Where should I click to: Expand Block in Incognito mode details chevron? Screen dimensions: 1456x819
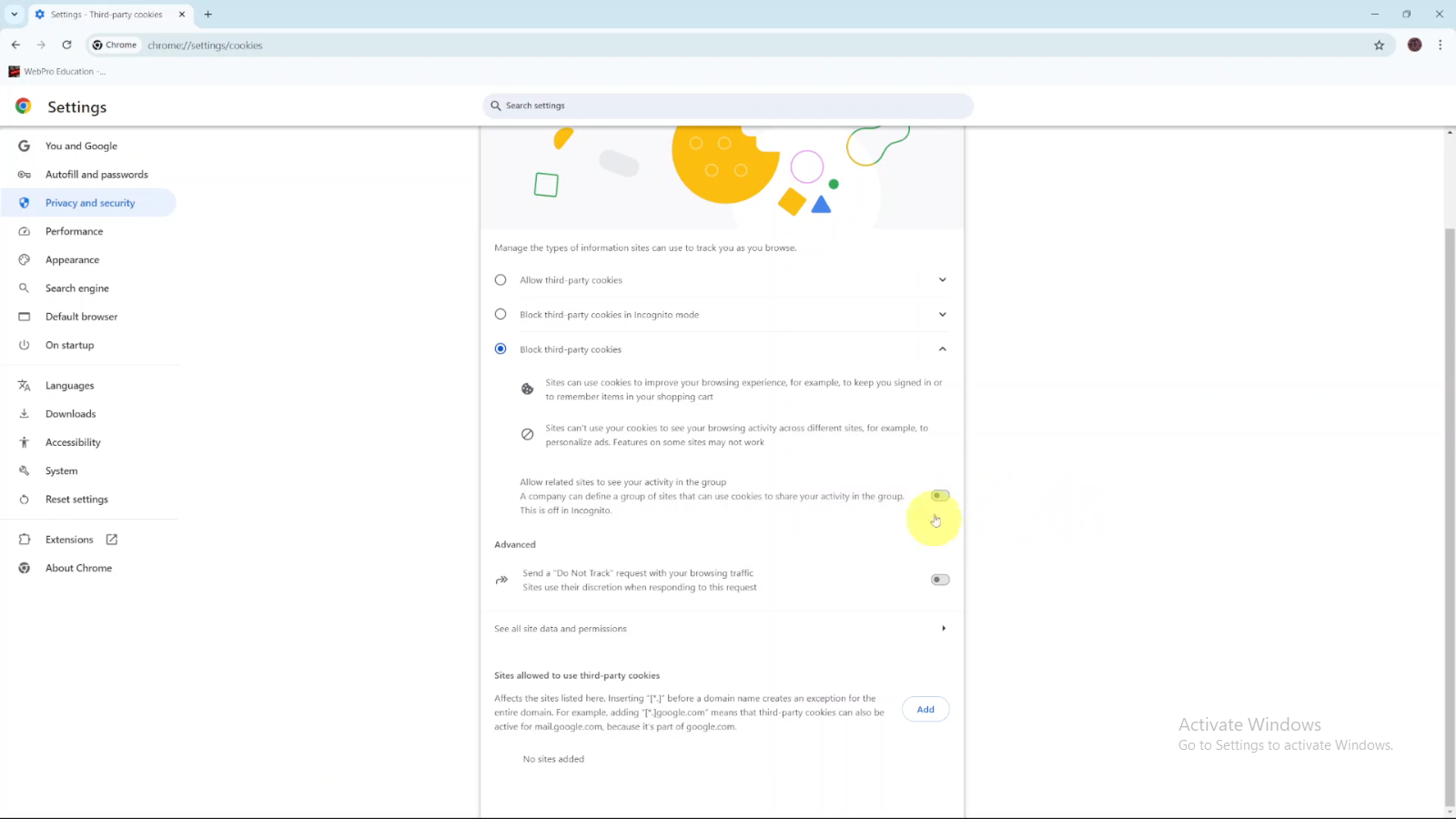pos(943,315)
